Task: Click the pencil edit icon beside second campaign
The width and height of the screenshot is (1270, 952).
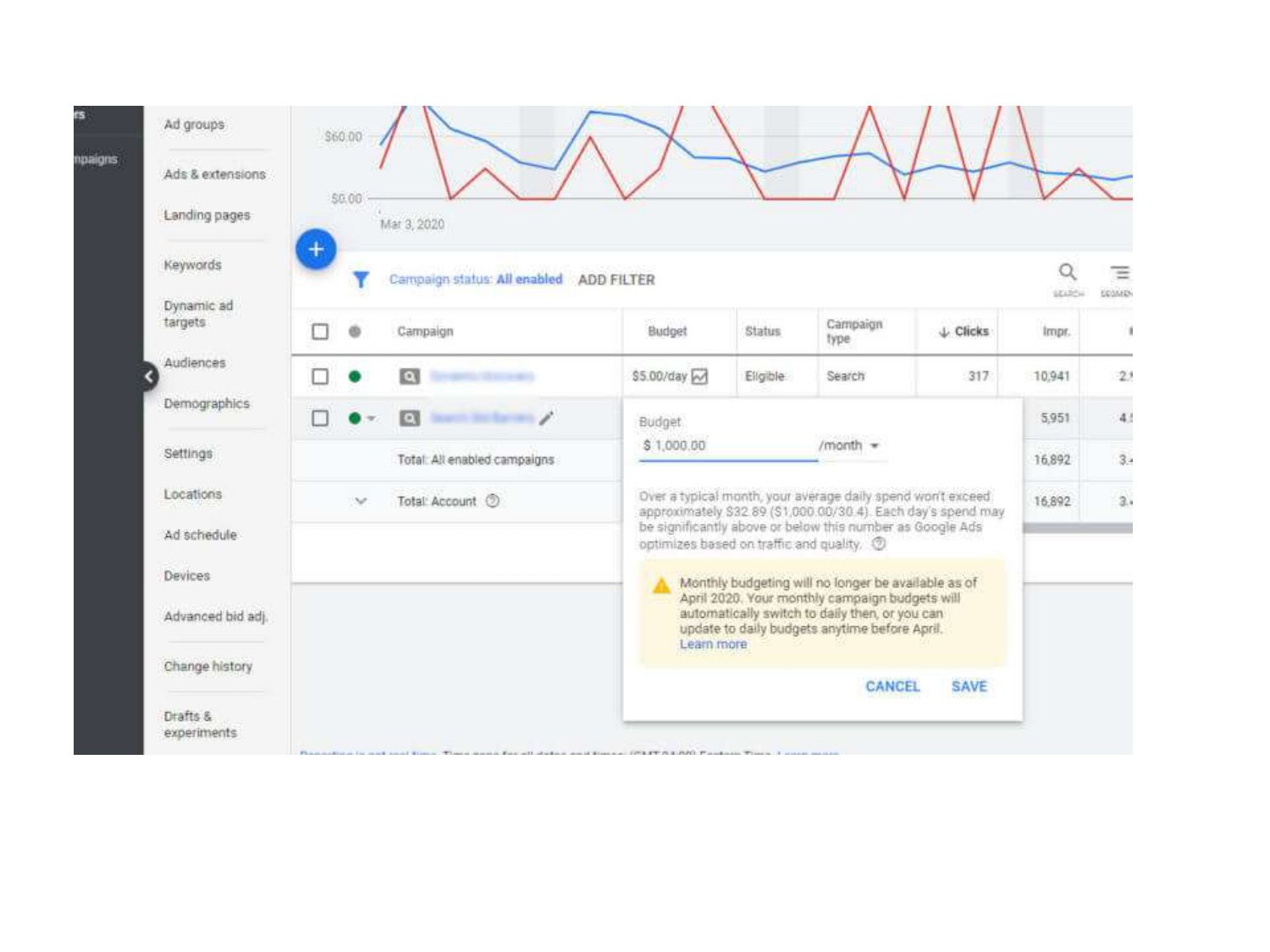Action: click(x=547, y=418)
